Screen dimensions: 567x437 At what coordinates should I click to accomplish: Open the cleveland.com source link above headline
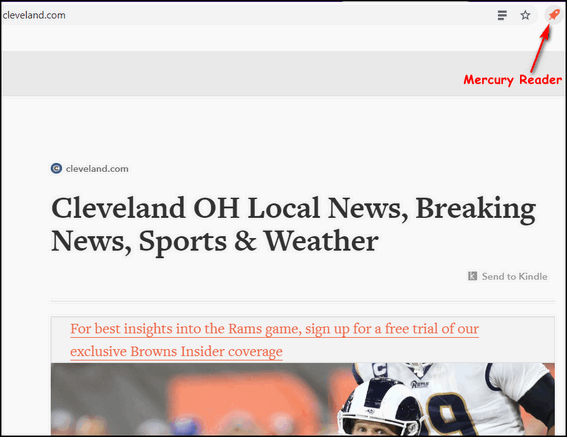coord(97,169)
